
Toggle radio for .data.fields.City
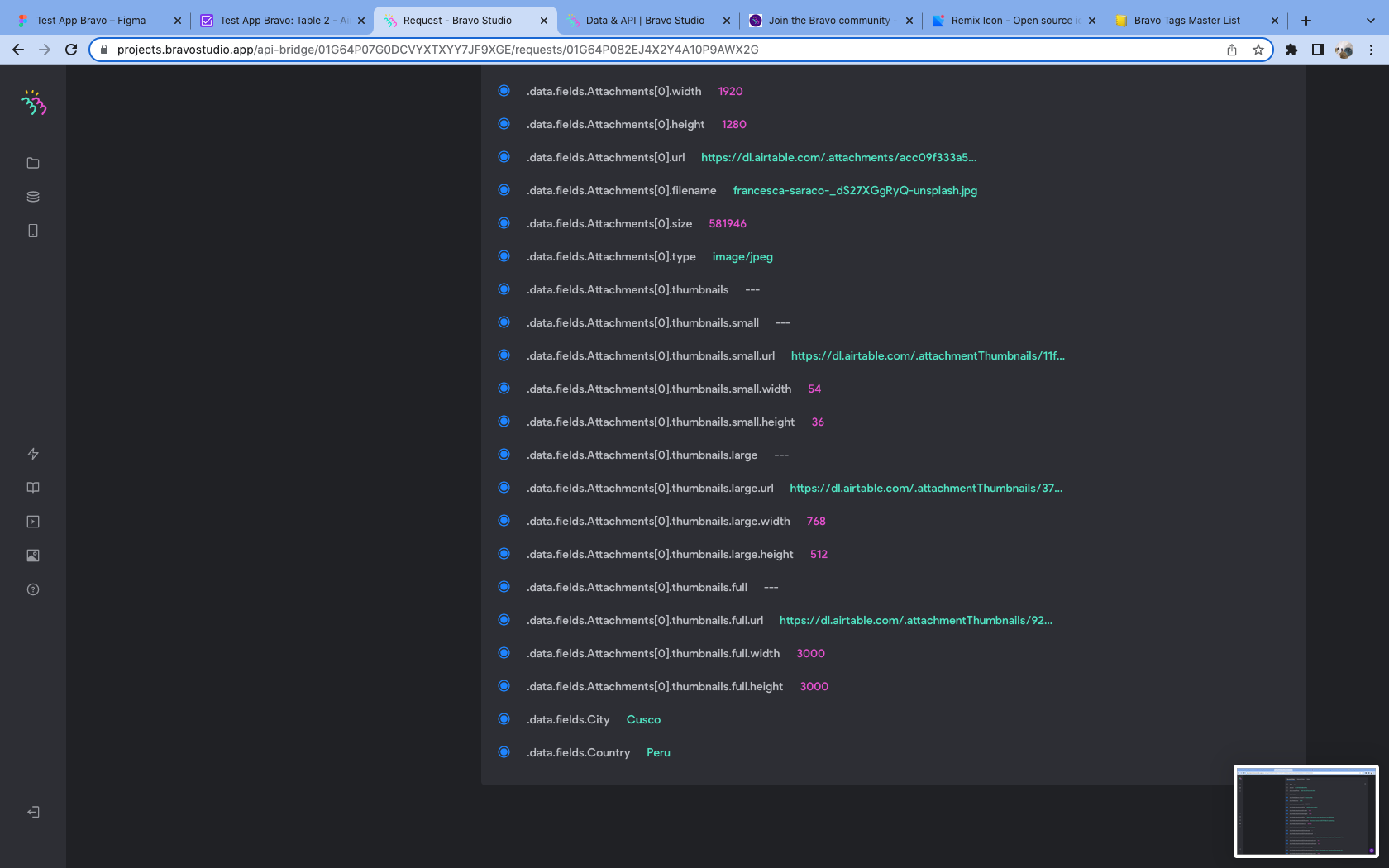pos(504,719)
